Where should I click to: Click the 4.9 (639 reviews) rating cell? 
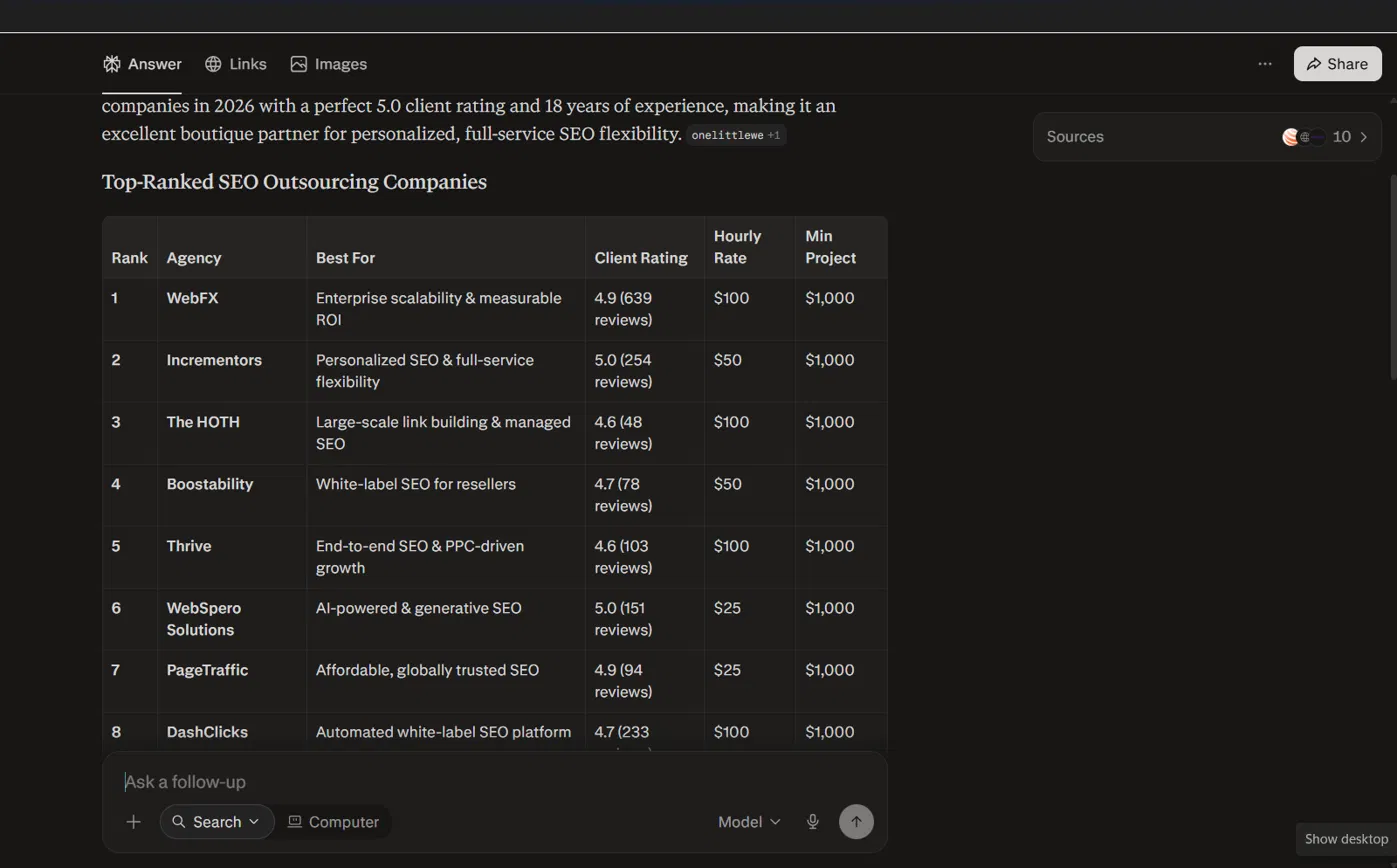click(x=645, y=309)
